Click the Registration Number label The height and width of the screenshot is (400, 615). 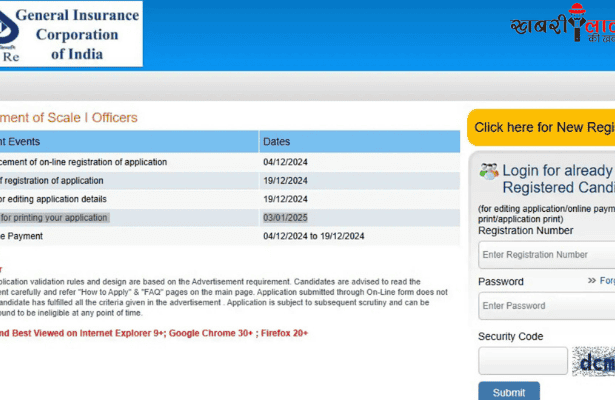526,231
